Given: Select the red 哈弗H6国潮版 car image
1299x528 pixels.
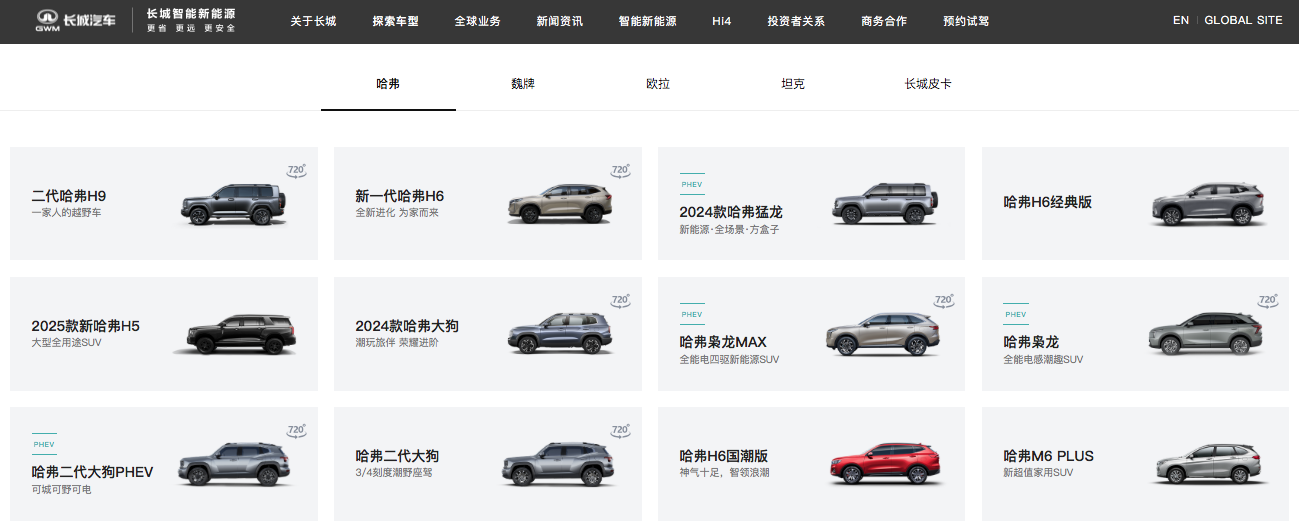Looking at the screenshot, I should pos(881,463).
